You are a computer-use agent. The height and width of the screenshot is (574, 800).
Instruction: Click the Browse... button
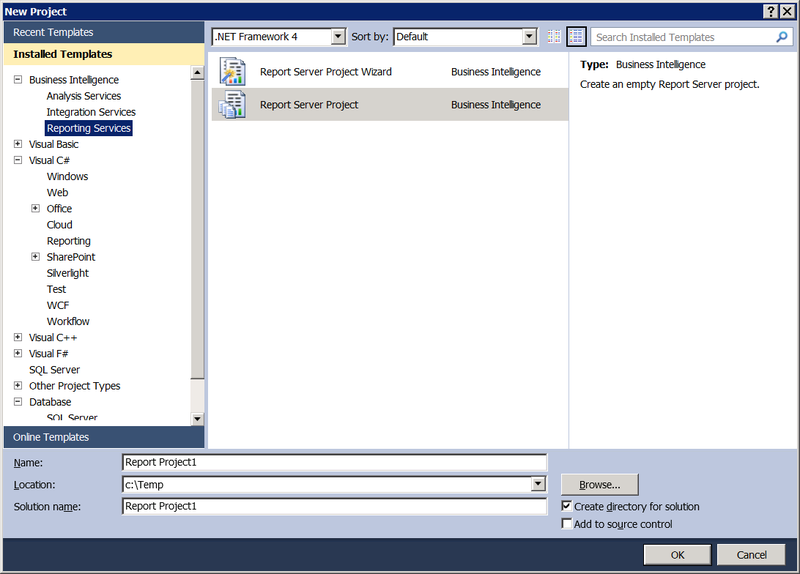[599, 485]
